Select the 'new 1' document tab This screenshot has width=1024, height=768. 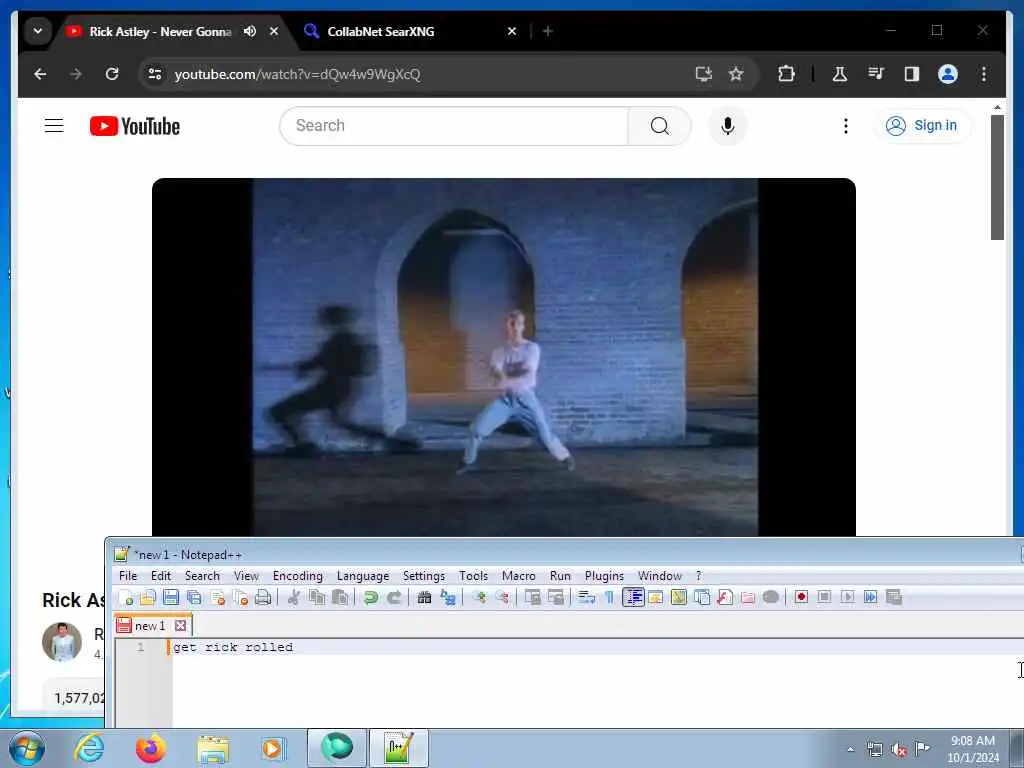tap(150, 626)
